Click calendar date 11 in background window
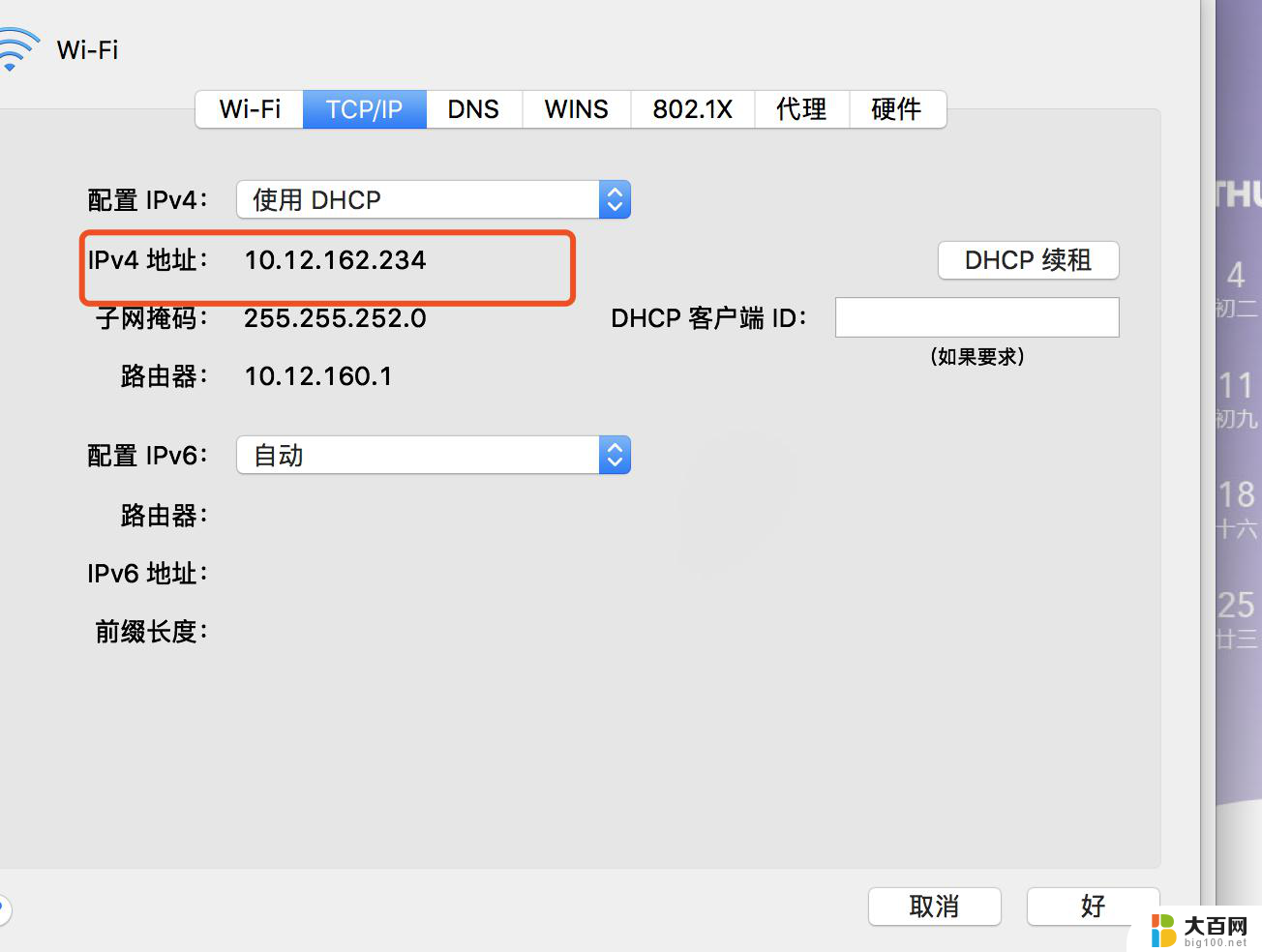Screen dimensions: 1262x952 [1237, 386]
